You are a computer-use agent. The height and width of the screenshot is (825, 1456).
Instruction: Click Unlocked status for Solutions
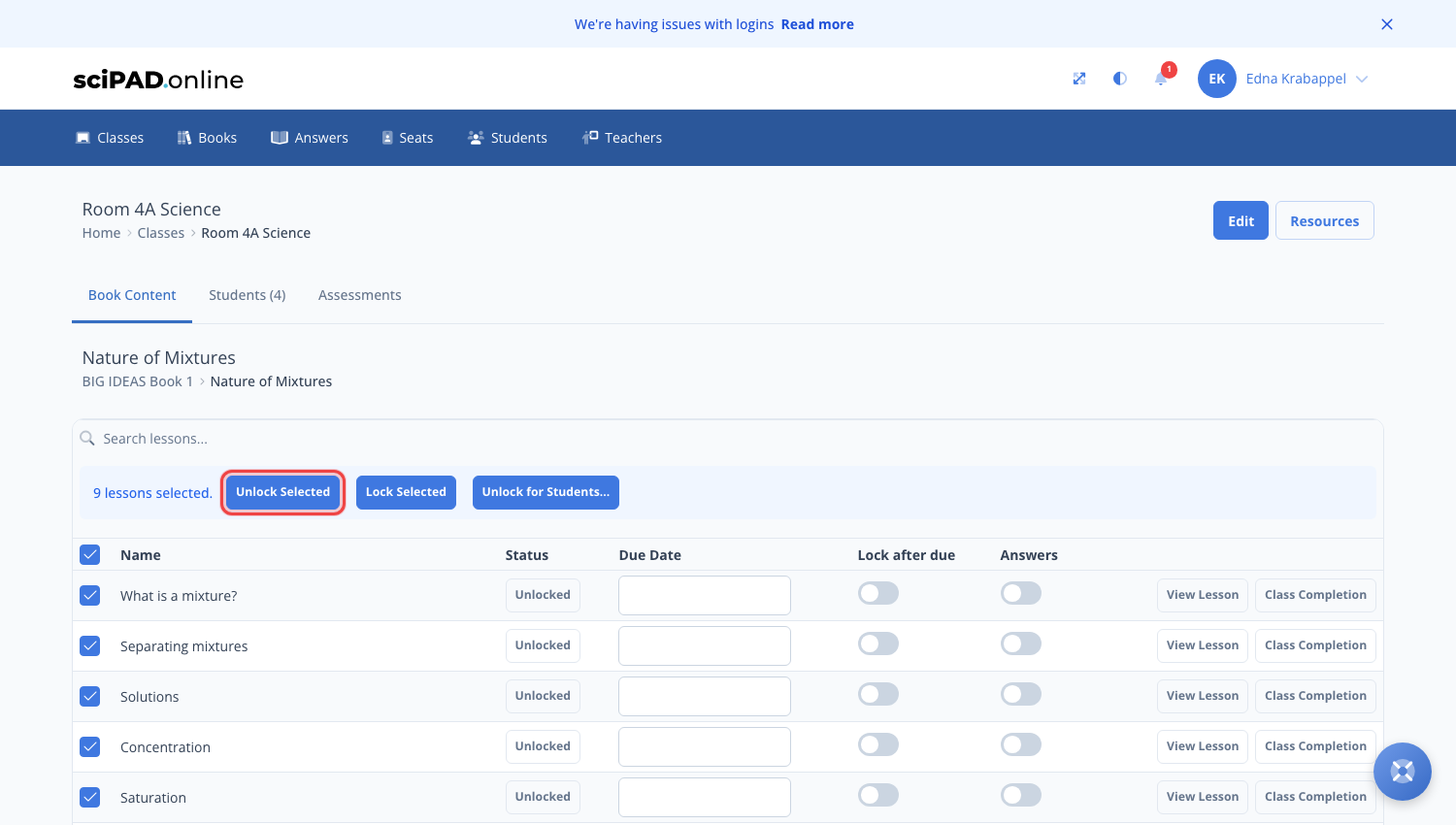click(543, 696)
